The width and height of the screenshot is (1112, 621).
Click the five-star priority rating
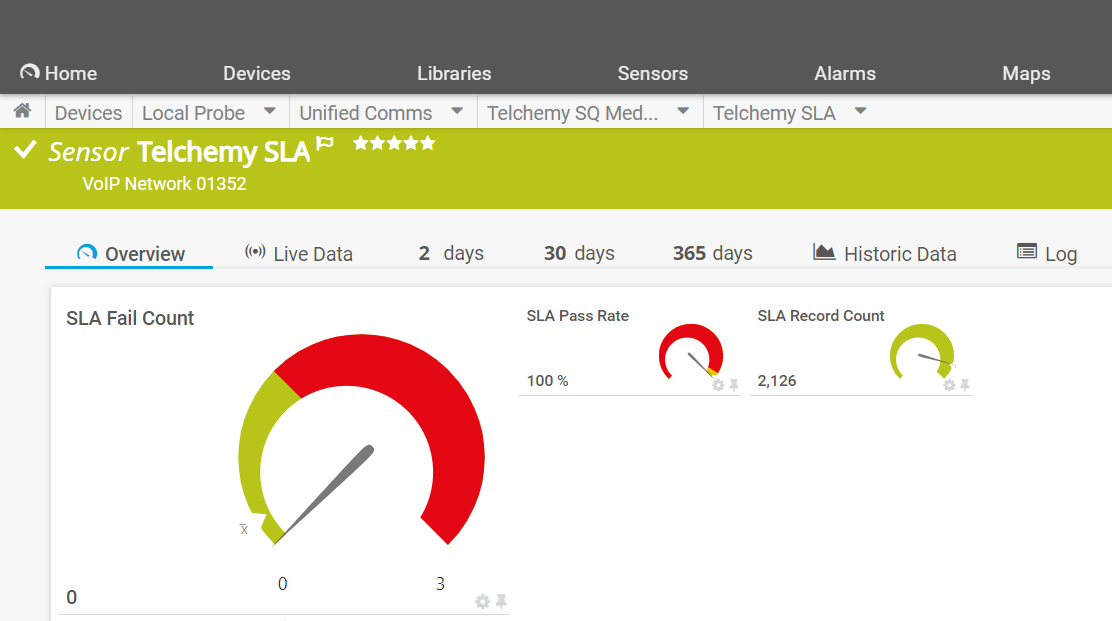[x=394, y=143]
